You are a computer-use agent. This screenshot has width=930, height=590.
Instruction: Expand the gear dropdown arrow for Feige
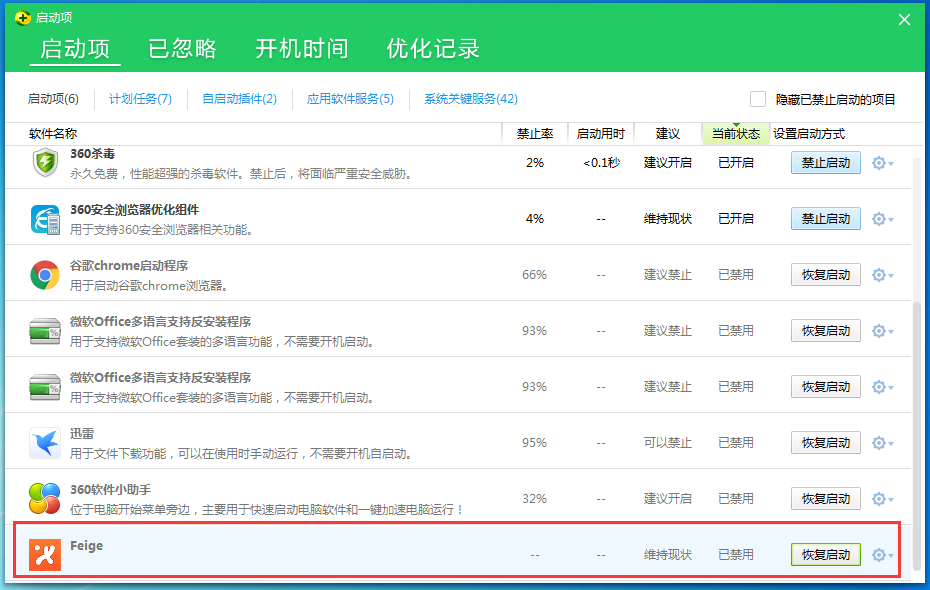890,553
